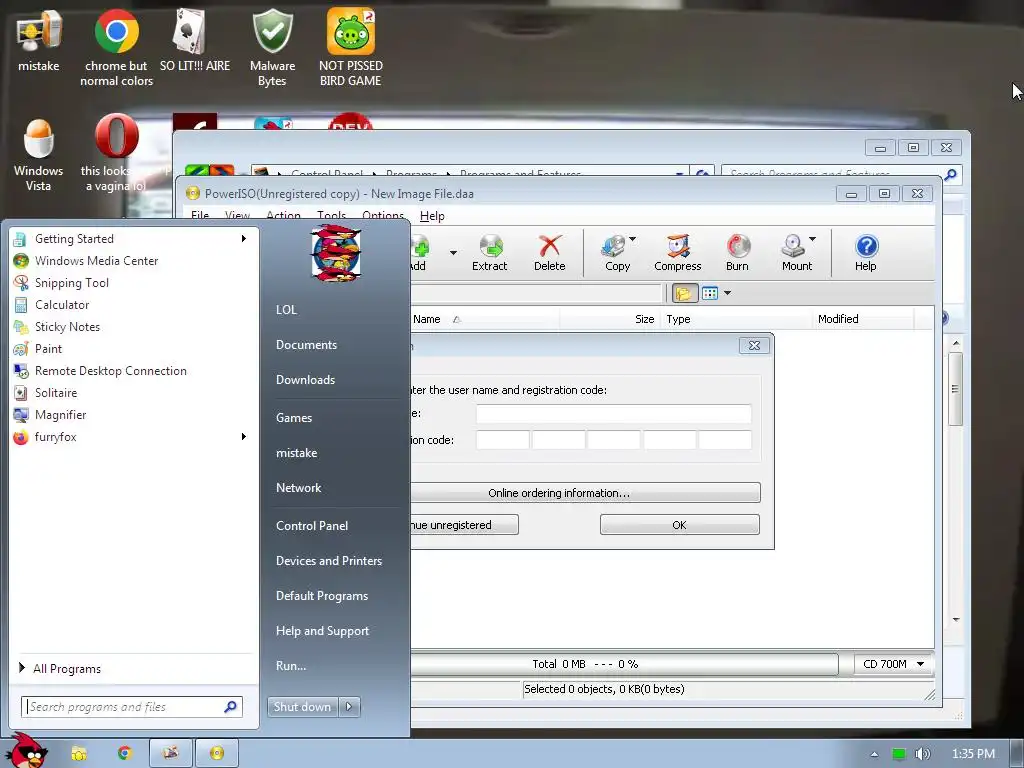Expand the Getting Started submenu arrow

coord(244,238)
